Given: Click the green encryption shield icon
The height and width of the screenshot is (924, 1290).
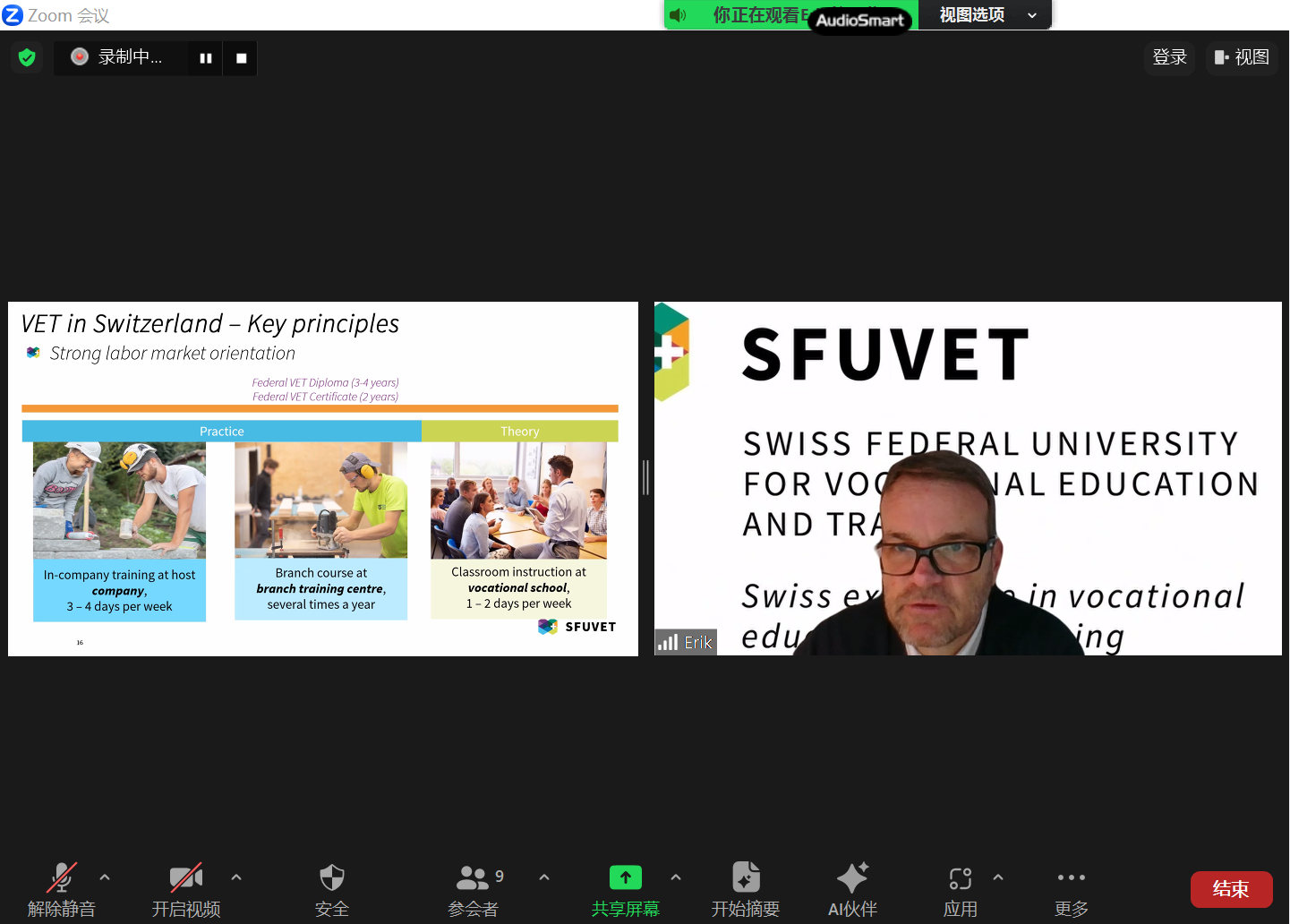Looking at the screenshot, I should pyautogui.click(x=27, y=58).
